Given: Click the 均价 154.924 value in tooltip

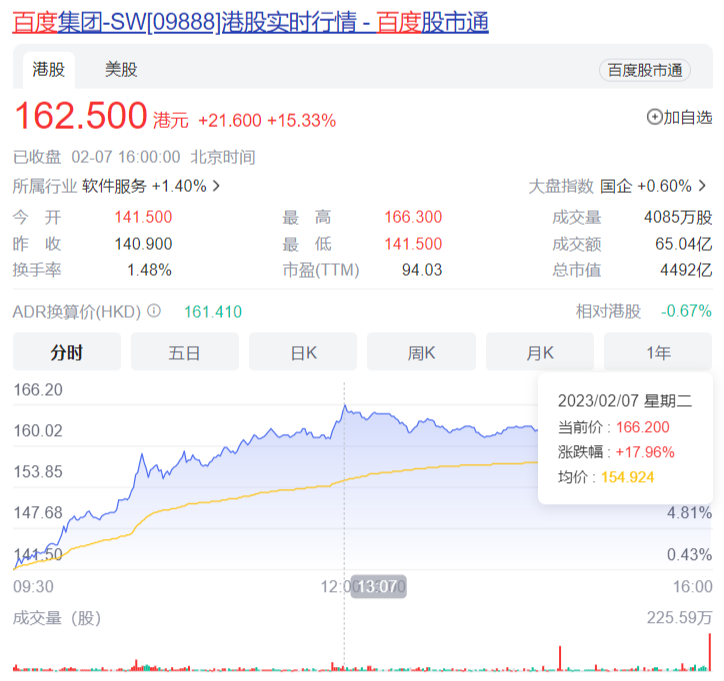Looking at the screenshot, I should coord(627,477).
